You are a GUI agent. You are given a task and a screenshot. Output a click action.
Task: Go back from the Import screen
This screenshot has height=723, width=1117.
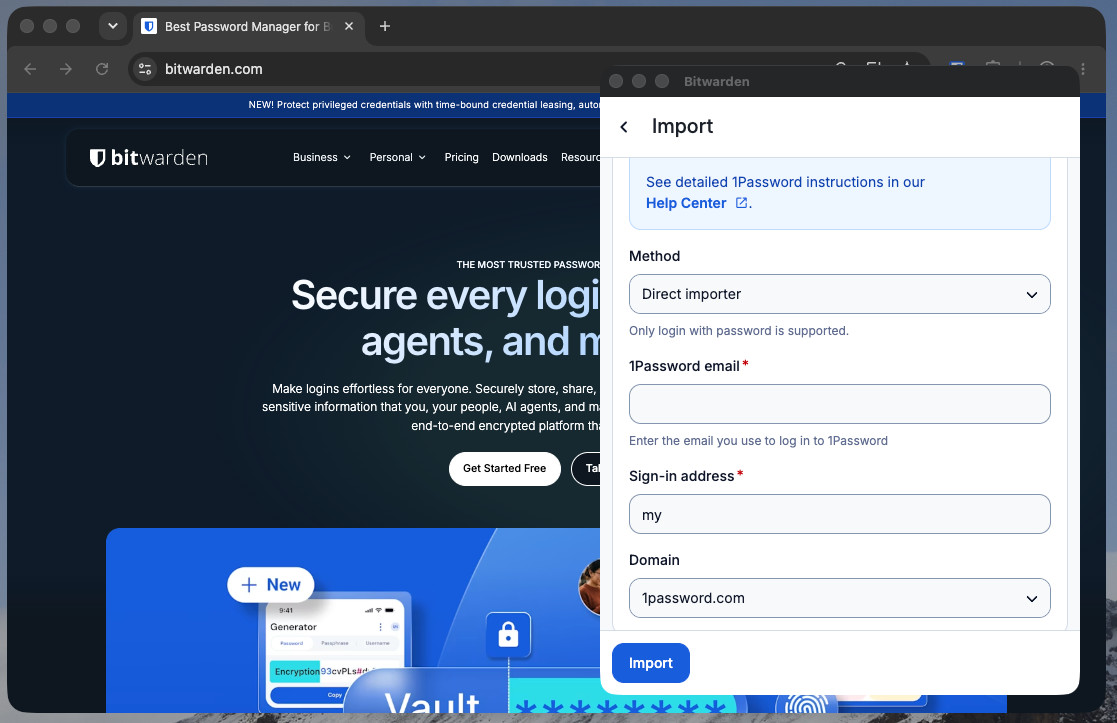[624, 127]
